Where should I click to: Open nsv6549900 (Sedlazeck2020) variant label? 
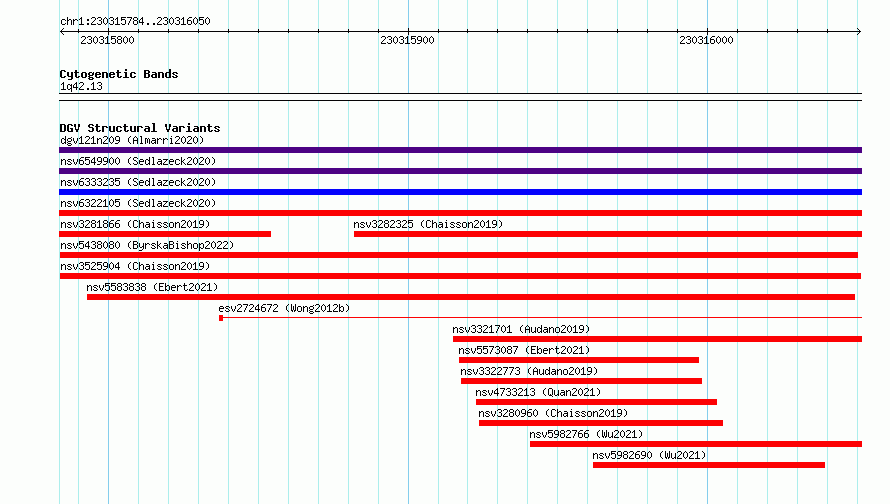[138, 161]
